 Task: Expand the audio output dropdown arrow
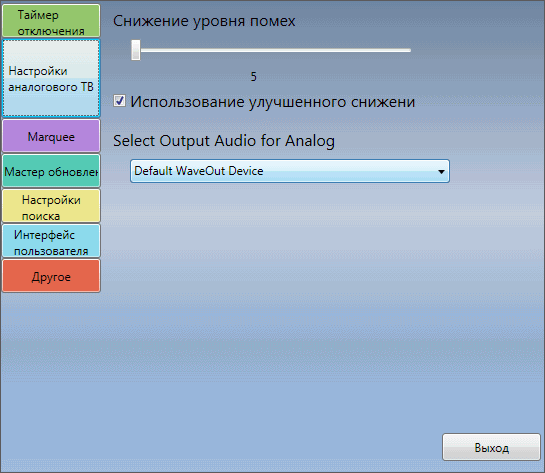441,172
